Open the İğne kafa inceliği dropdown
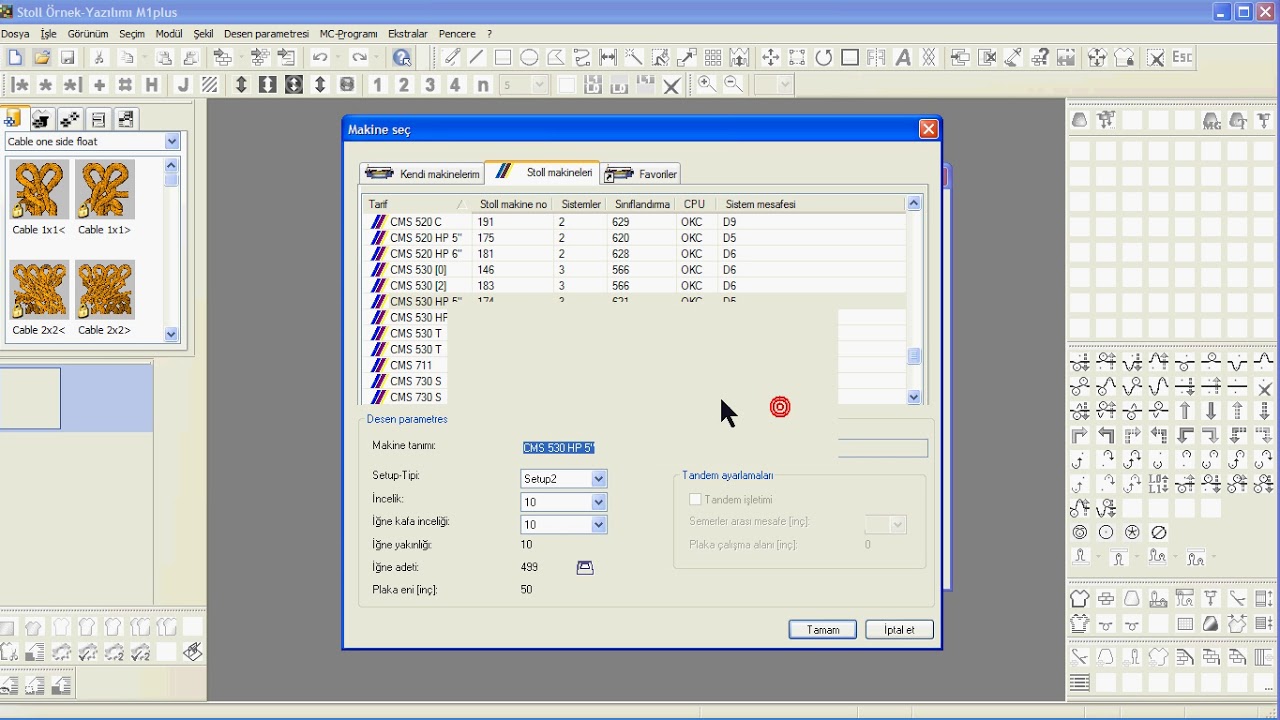Screen dimensions: 1280x720 598,524
